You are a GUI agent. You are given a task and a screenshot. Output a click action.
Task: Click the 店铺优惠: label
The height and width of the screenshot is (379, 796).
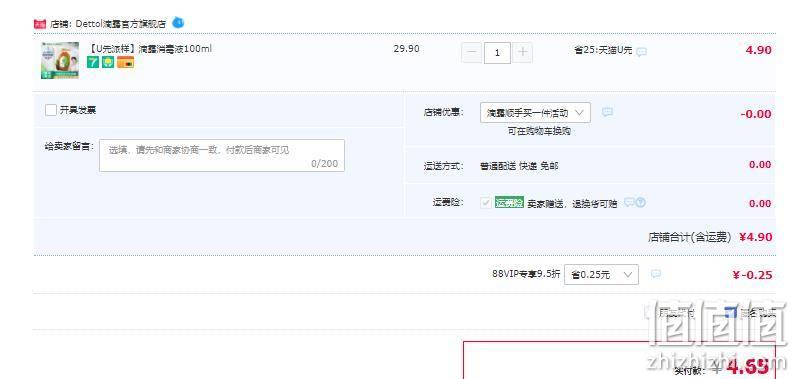pos(444,113)
